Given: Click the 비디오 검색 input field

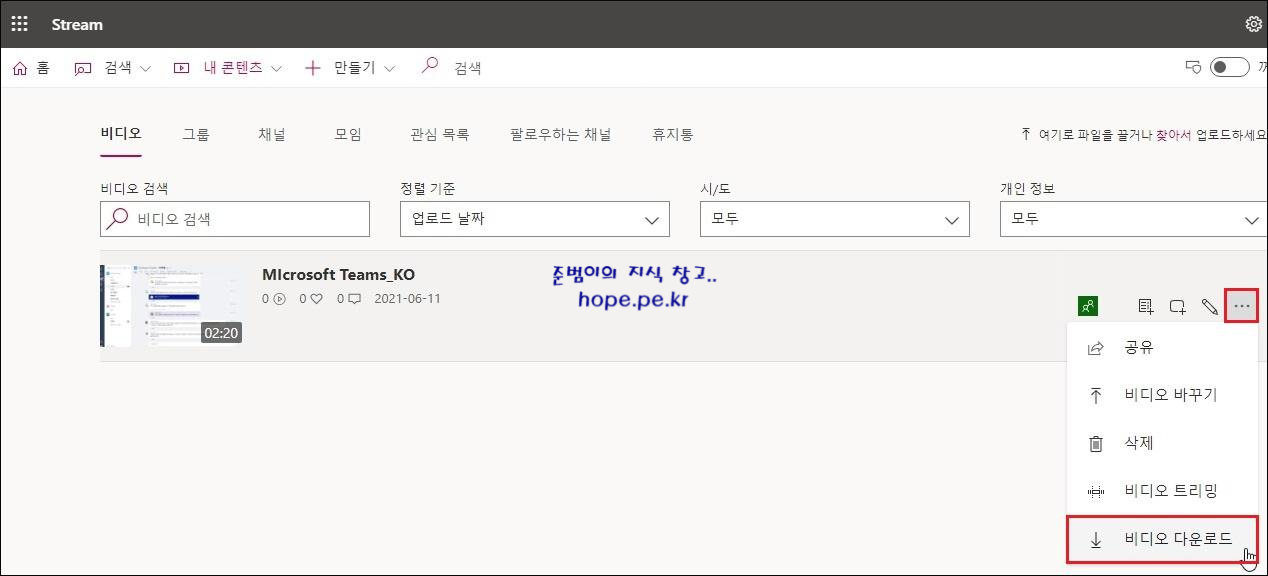Looking at the screenshot, I should click(235, 219).
